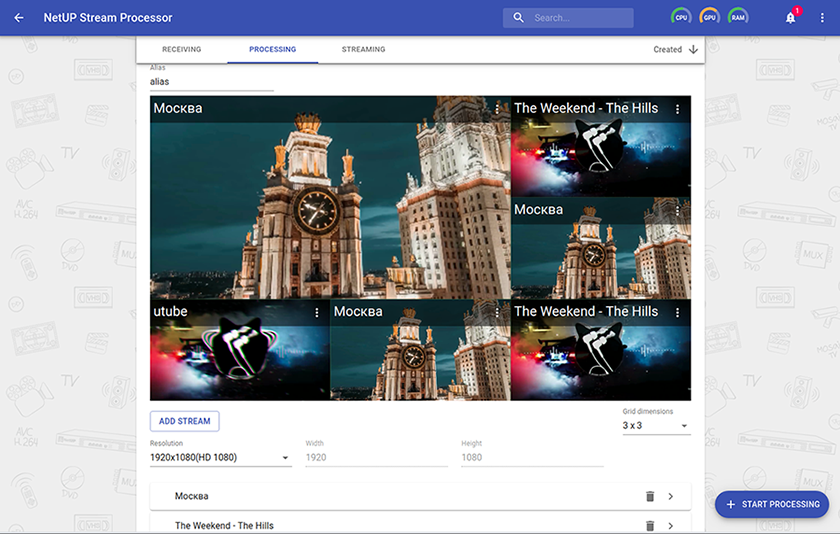Image resolution: width=840 pixels, height=534 pixels.
Task: Edit the Alias field
Action: pos(212,81)
